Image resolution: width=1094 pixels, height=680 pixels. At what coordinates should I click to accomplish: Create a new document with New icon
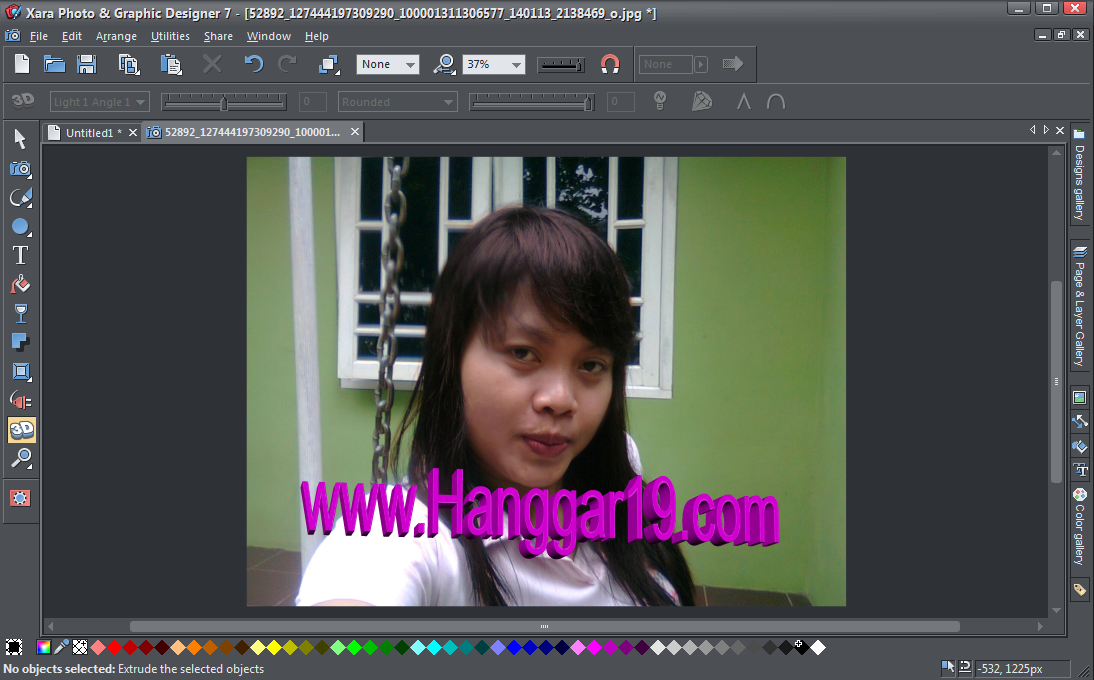(x=22, y=64)
